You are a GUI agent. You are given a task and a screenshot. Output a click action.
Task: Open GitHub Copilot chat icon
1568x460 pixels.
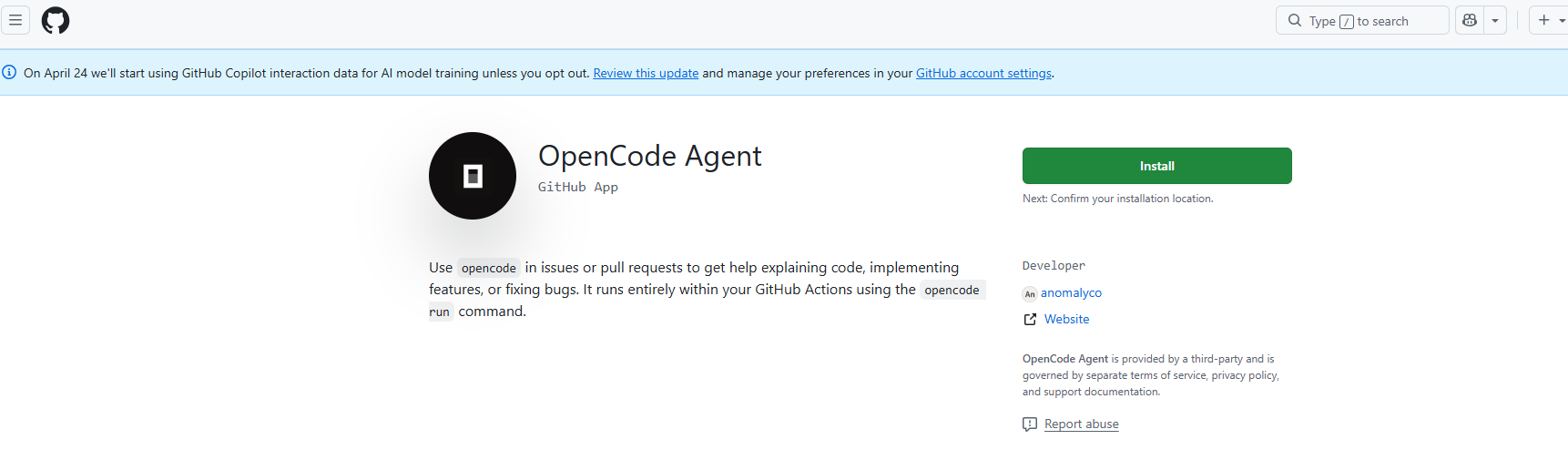pyautogui.click(x=1470, y=20)
